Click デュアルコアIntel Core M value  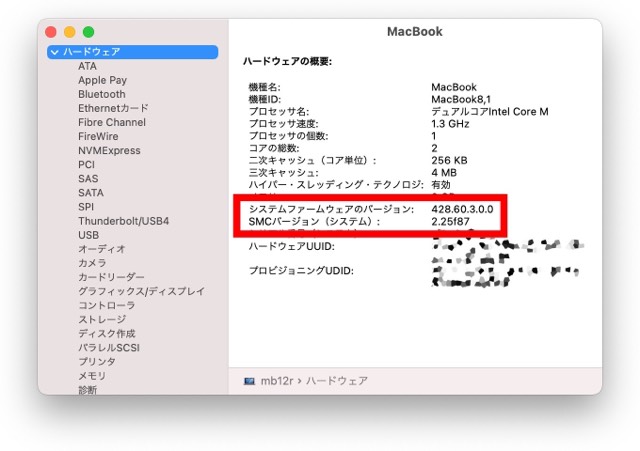[x=490, y=111]
